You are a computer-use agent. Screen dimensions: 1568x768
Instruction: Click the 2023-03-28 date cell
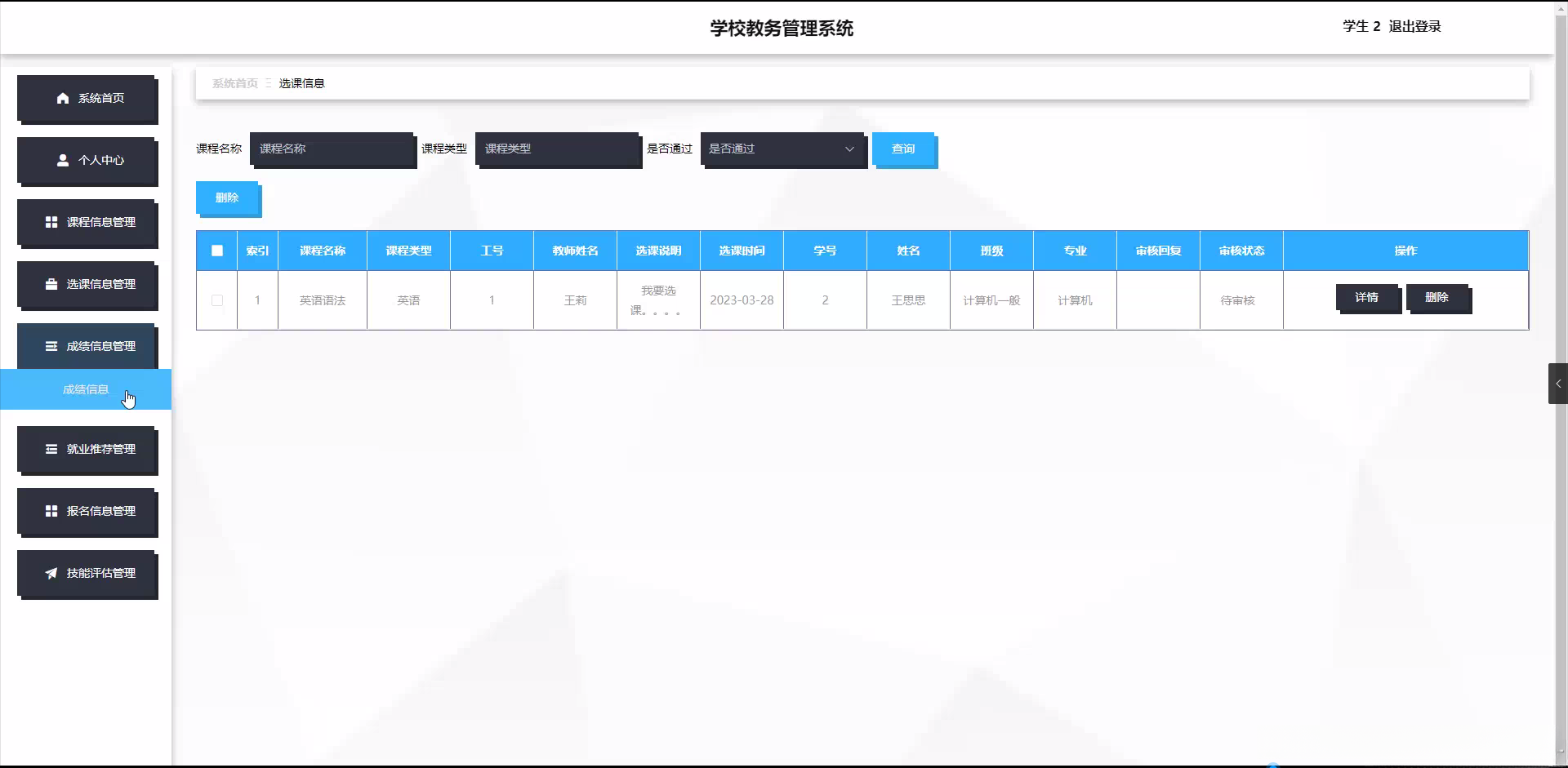click(742, 300)
